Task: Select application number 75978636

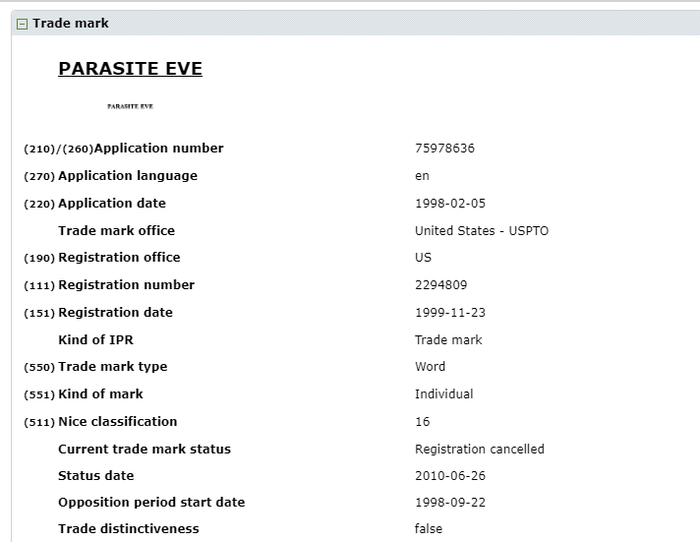Action: pos(445,148)
